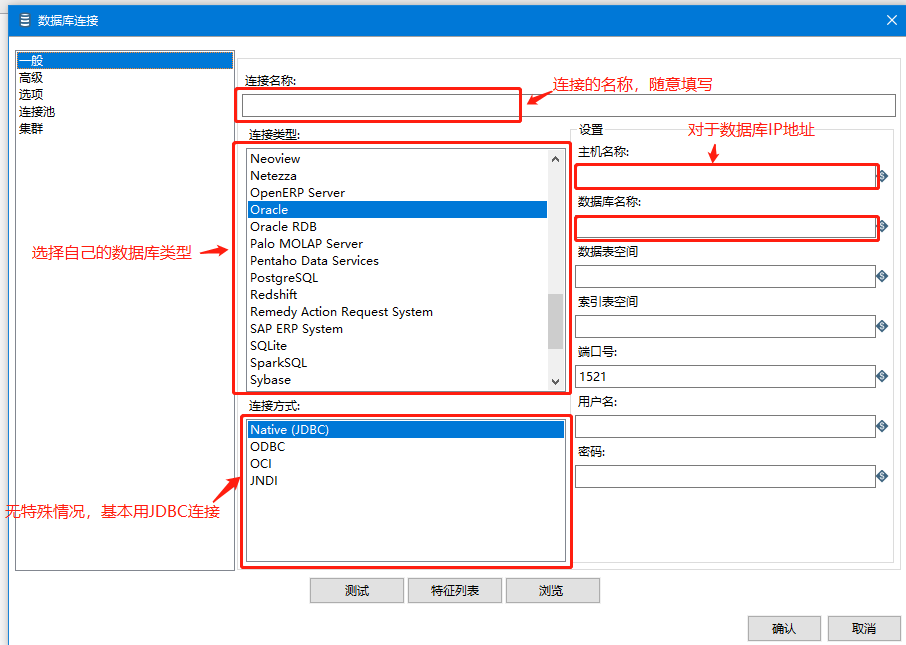Click the database icon in the title bar
Image resolution: width=906 pixels, height=645 pixels.
click(25, 21)
